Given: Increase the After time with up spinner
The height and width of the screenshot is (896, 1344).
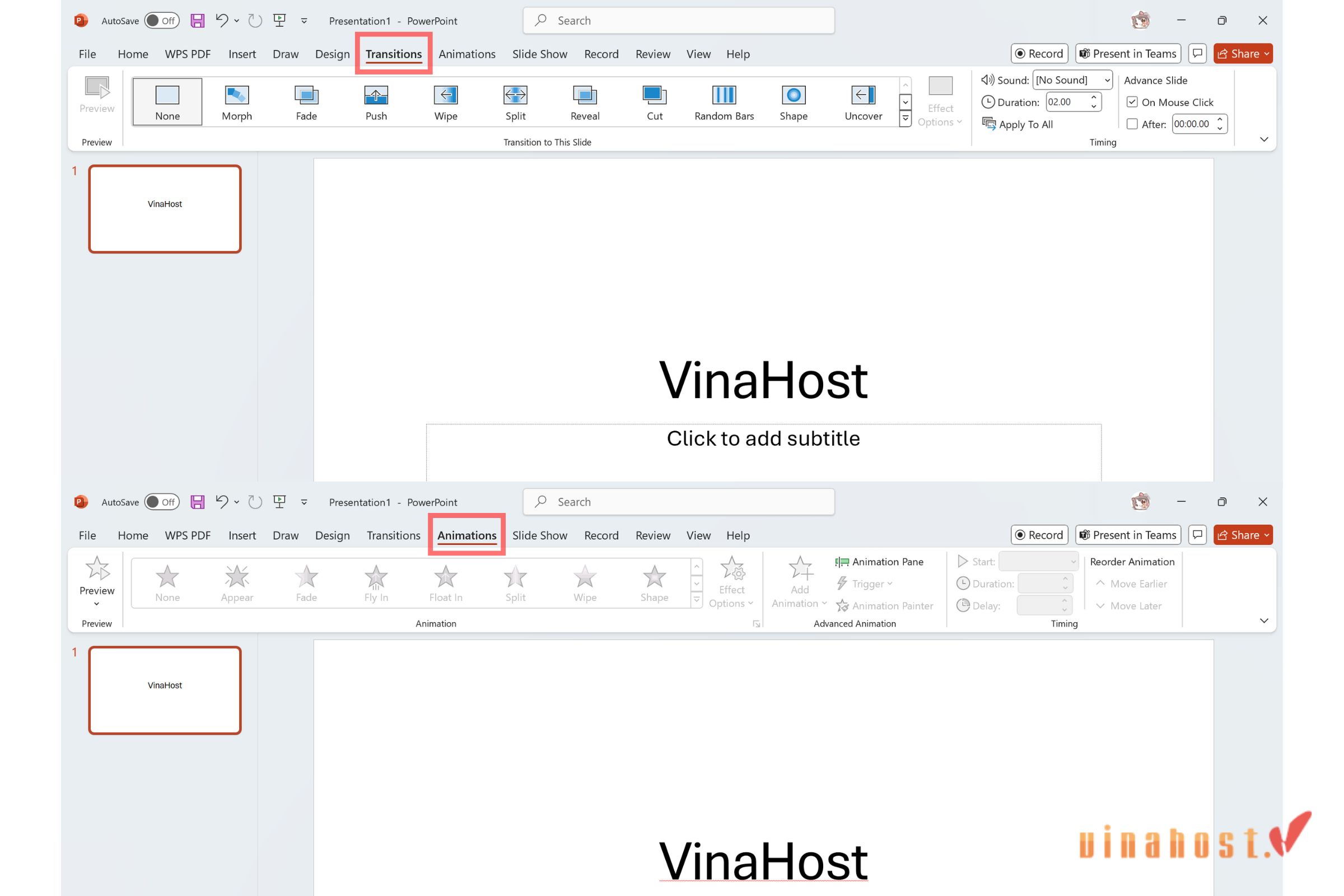Looking at the screenshot, I should 1220,119.
